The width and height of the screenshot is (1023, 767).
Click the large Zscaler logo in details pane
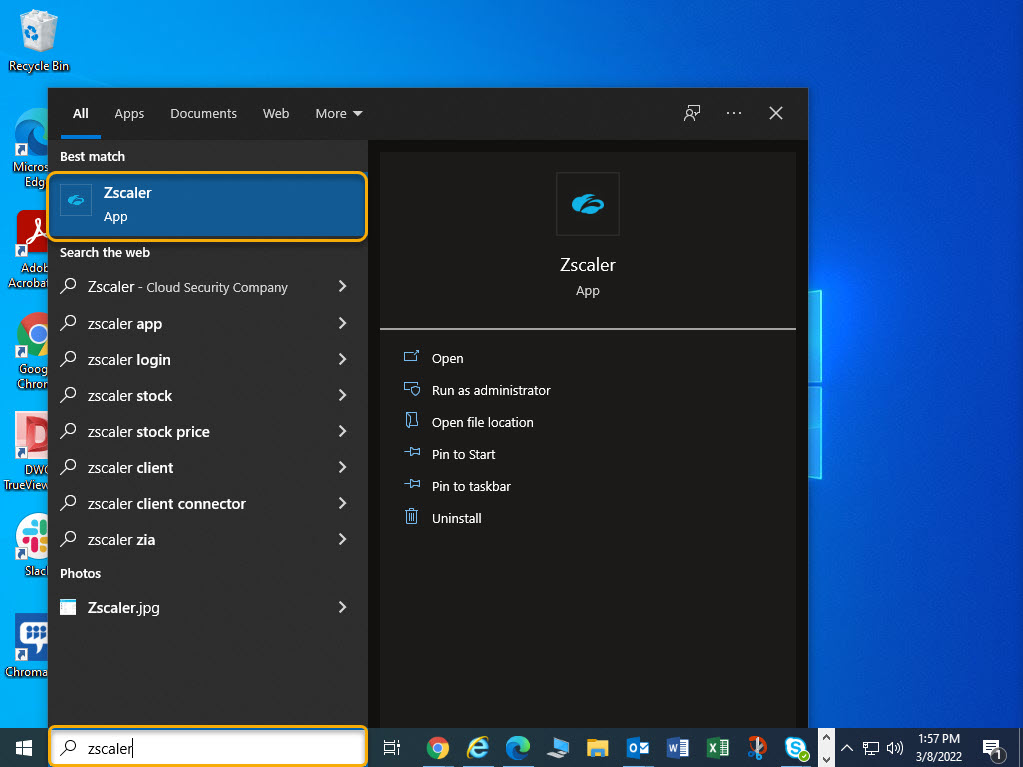(587, 204)
